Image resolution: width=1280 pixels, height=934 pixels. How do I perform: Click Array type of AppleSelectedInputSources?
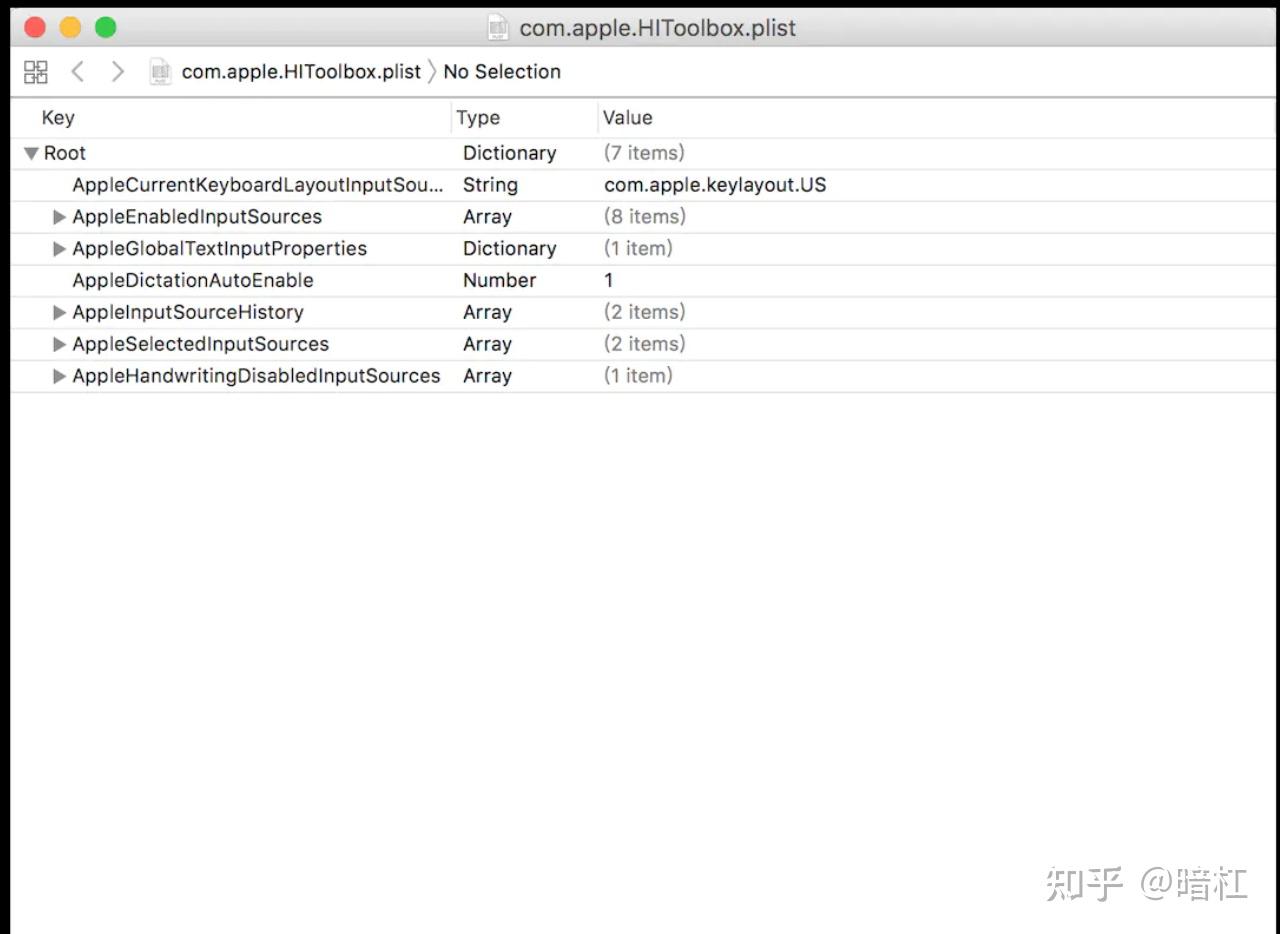click(x=487, y=345)
